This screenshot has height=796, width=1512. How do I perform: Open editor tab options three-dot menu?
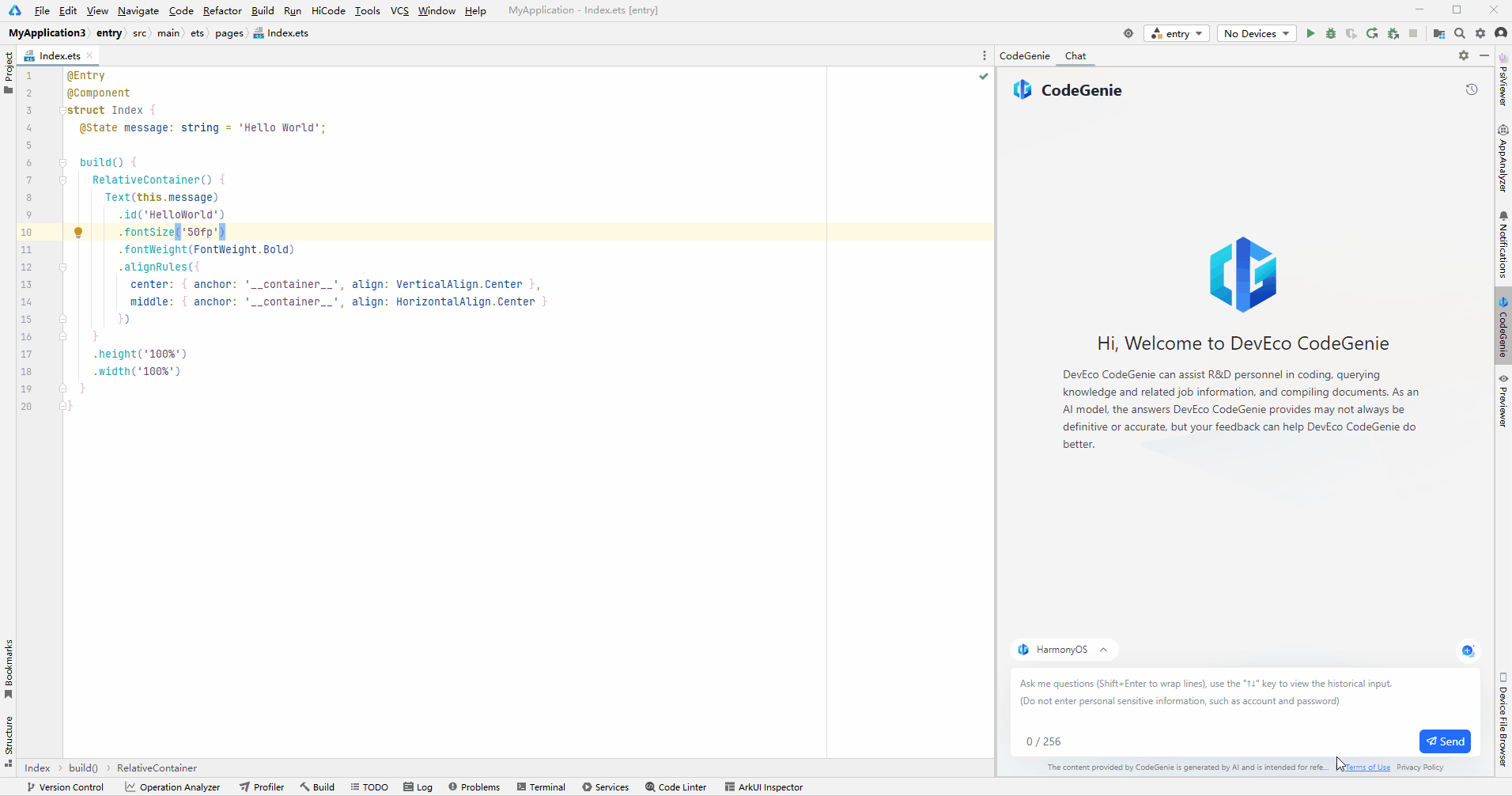(x=985, y=55)
